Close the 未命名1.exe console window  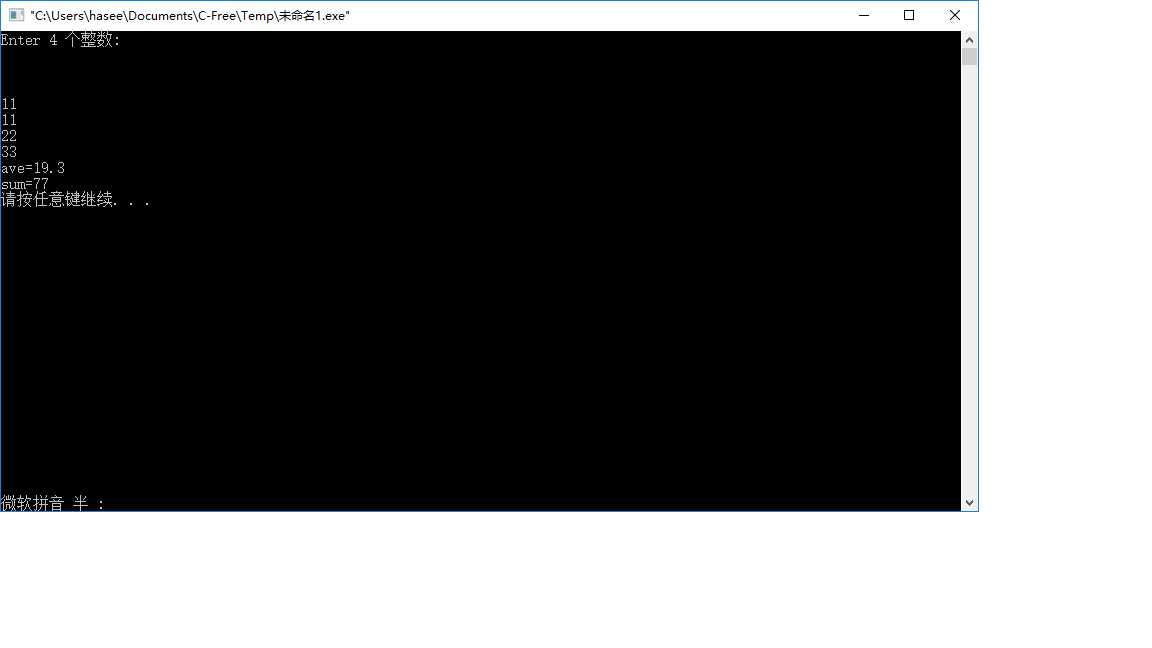tap(954, 15)
